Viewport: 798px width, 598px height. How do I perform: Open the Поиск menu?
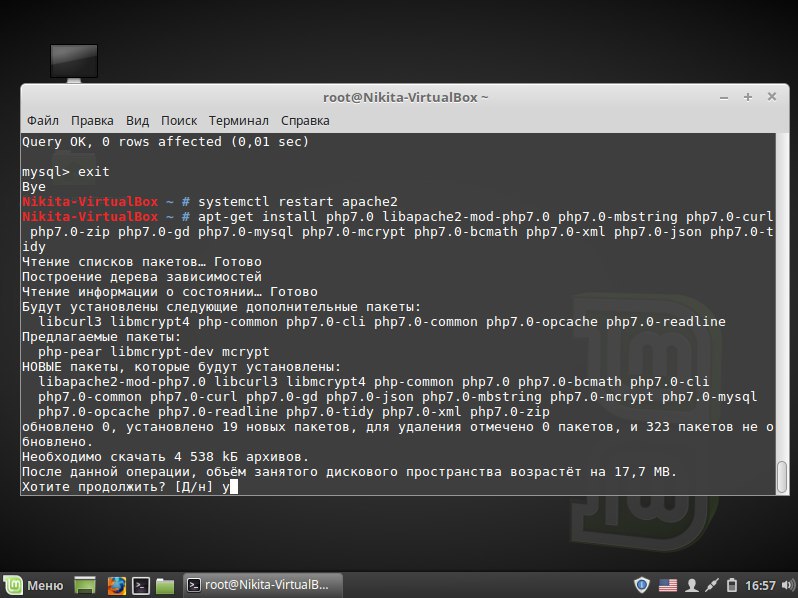(179, 121)
